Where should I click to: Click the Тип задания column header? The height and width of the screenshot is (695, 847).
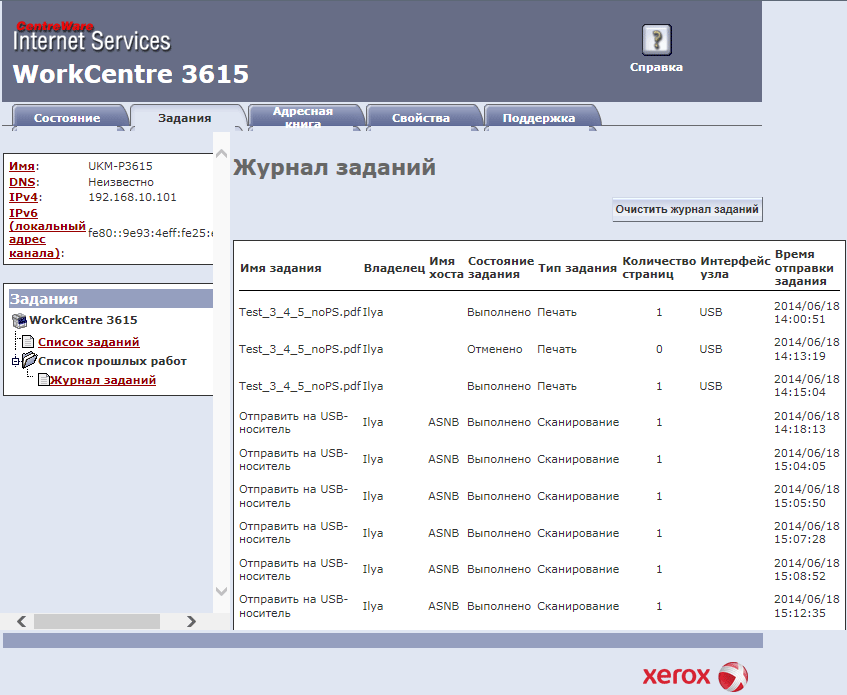577,268
